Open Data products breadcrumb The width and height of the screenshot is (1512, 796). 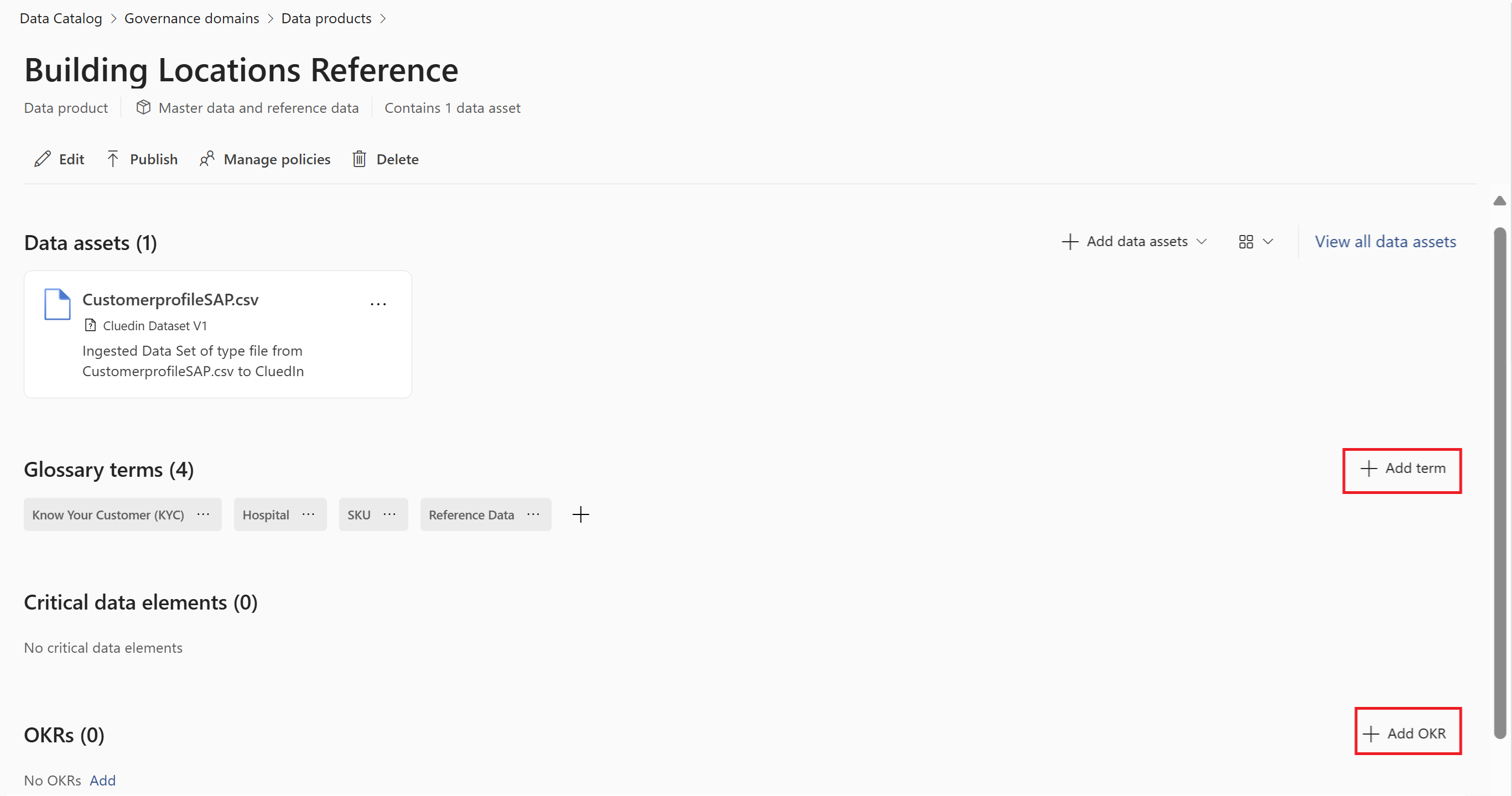326,19
